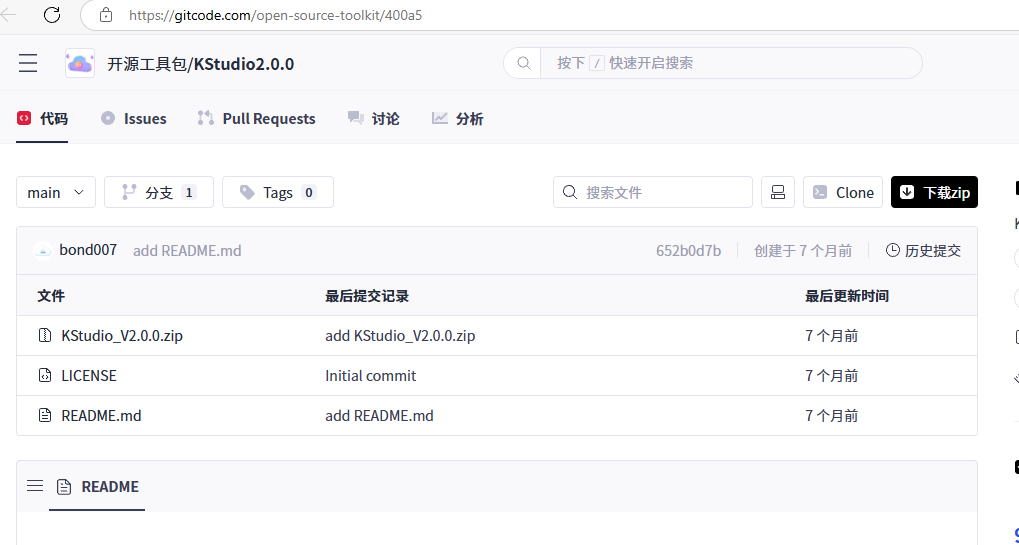Toggle the README outline list icon

click(x=35, y=486)
